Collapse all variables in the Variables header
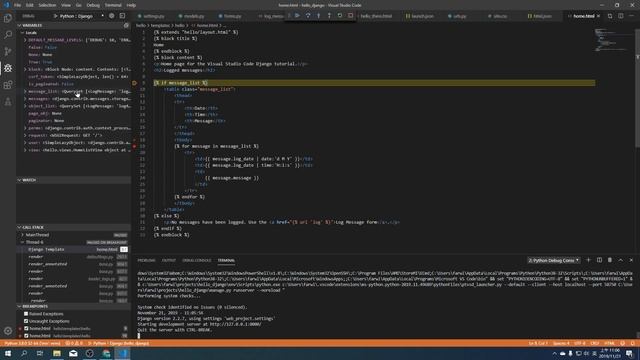Screen dimensions: 640x360 [126, 25]
